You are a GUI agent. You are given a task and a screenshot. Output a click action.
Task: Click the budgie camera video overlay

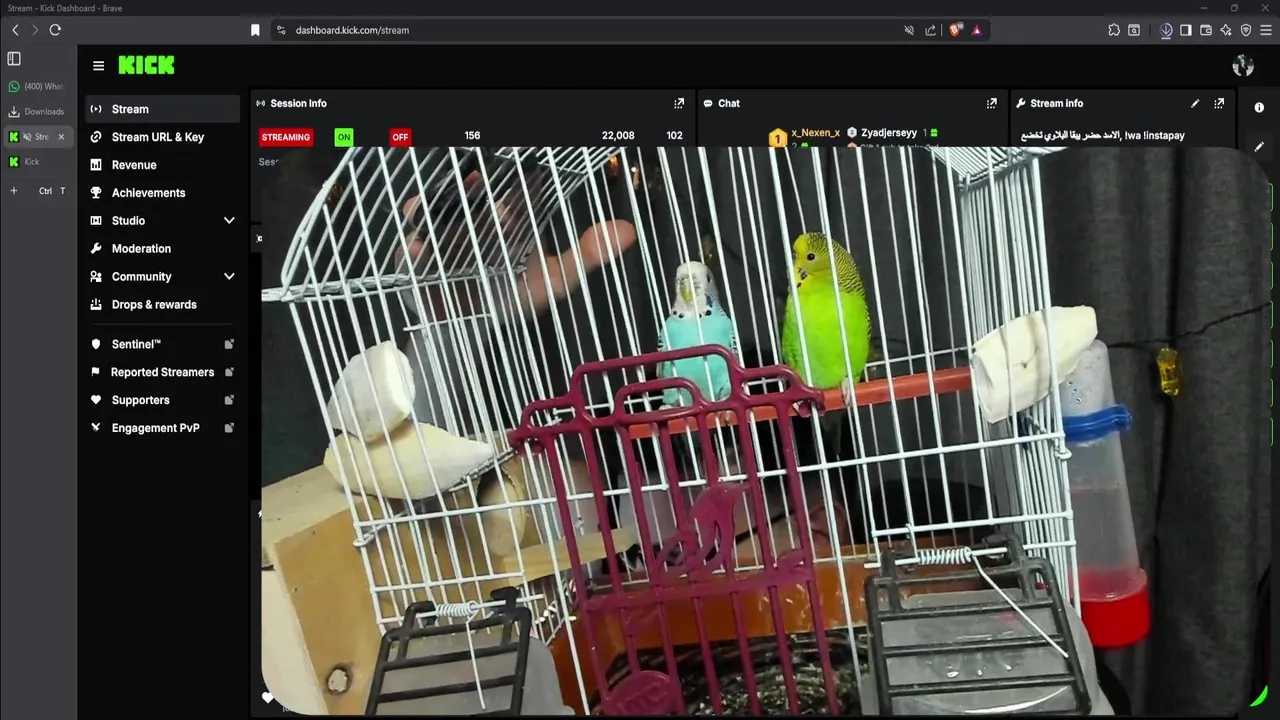[765, 431]
